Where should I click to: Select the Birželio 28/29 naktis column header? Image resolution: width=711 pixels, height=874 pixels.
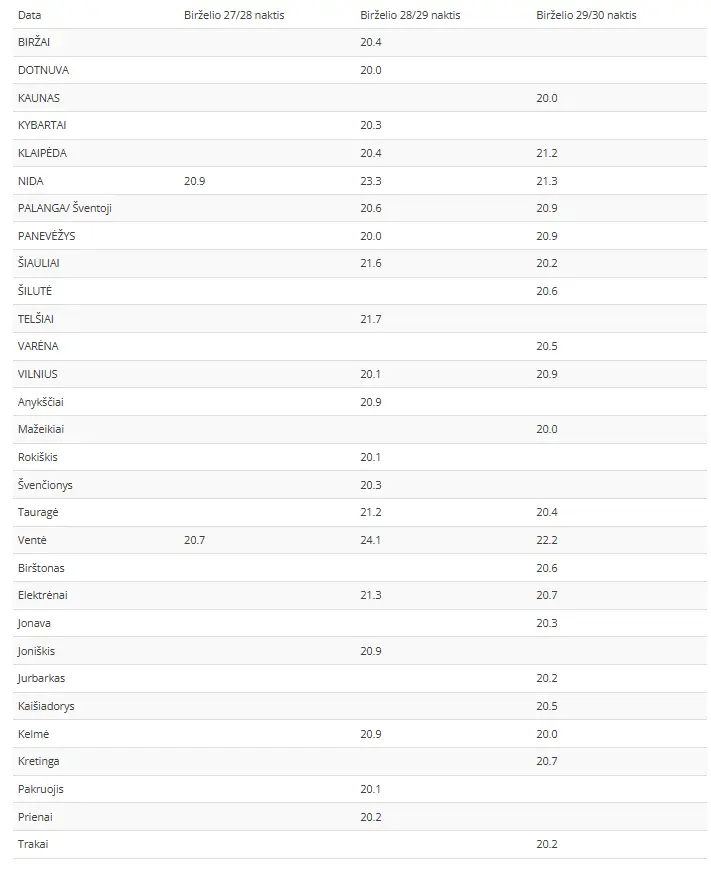click(x=410, y=15)
